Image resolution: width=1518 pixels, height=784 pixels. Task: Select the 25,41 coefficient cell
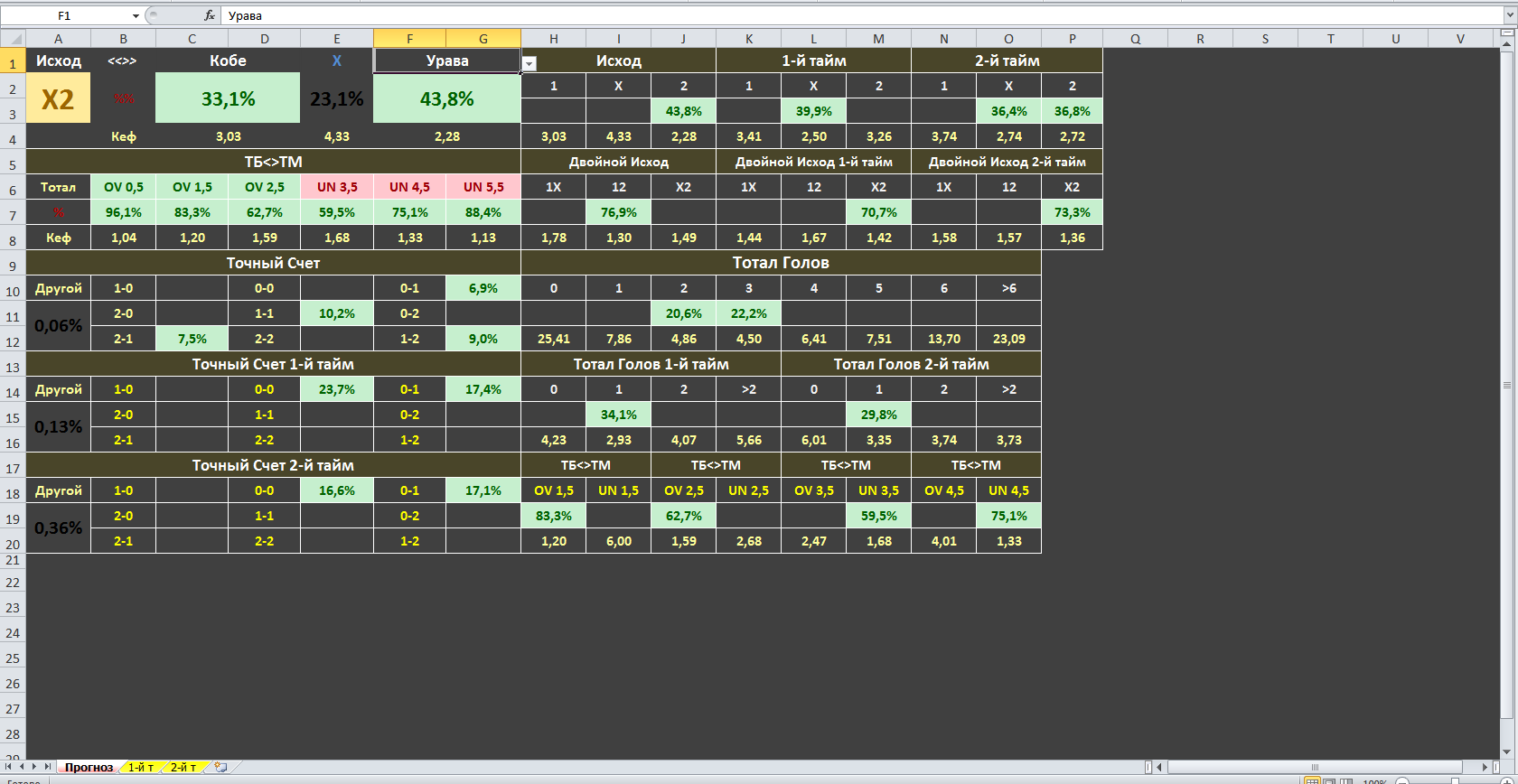554,339
